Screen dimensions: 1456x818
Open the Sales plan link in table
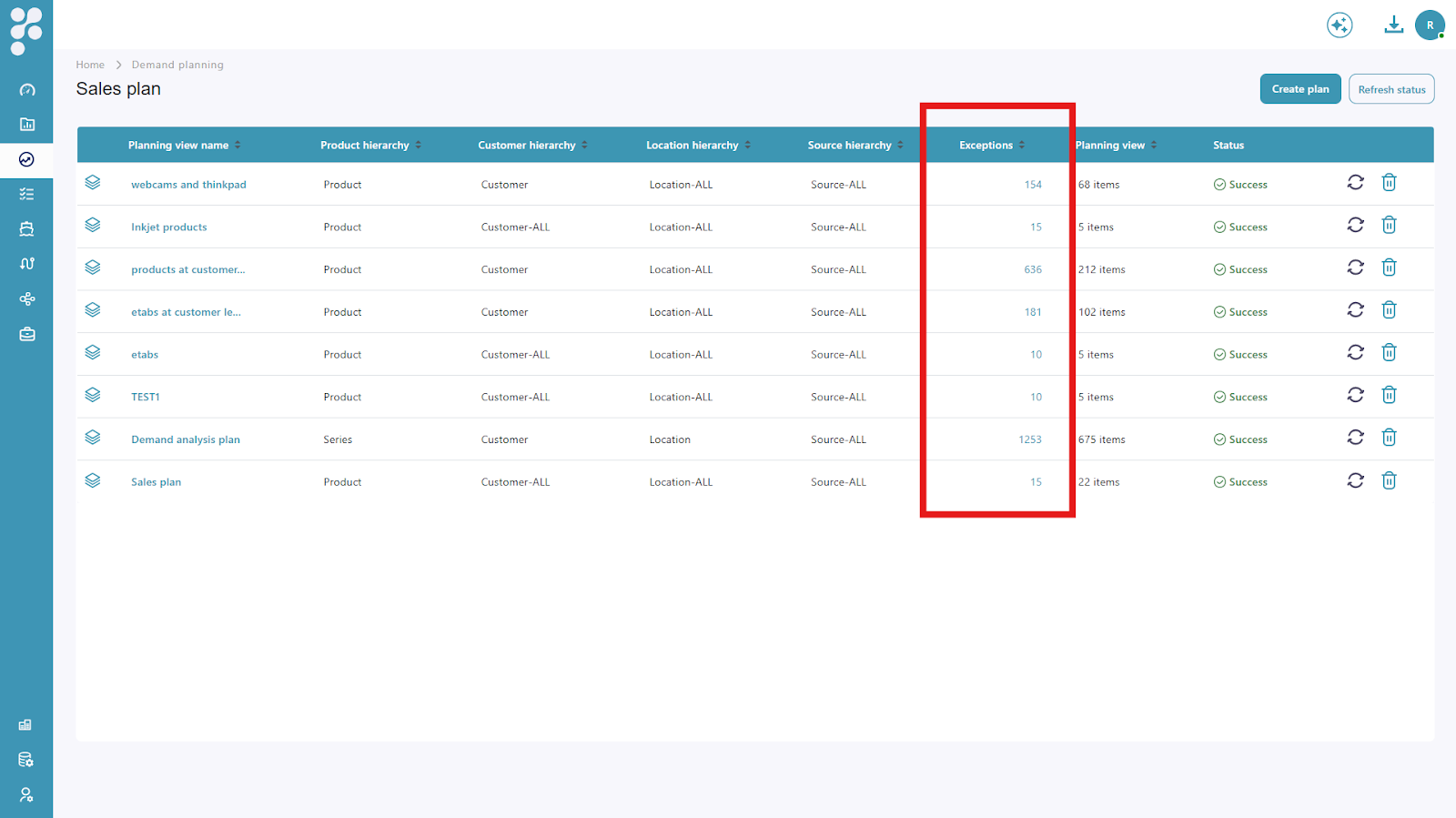click(x=156, y=482)
